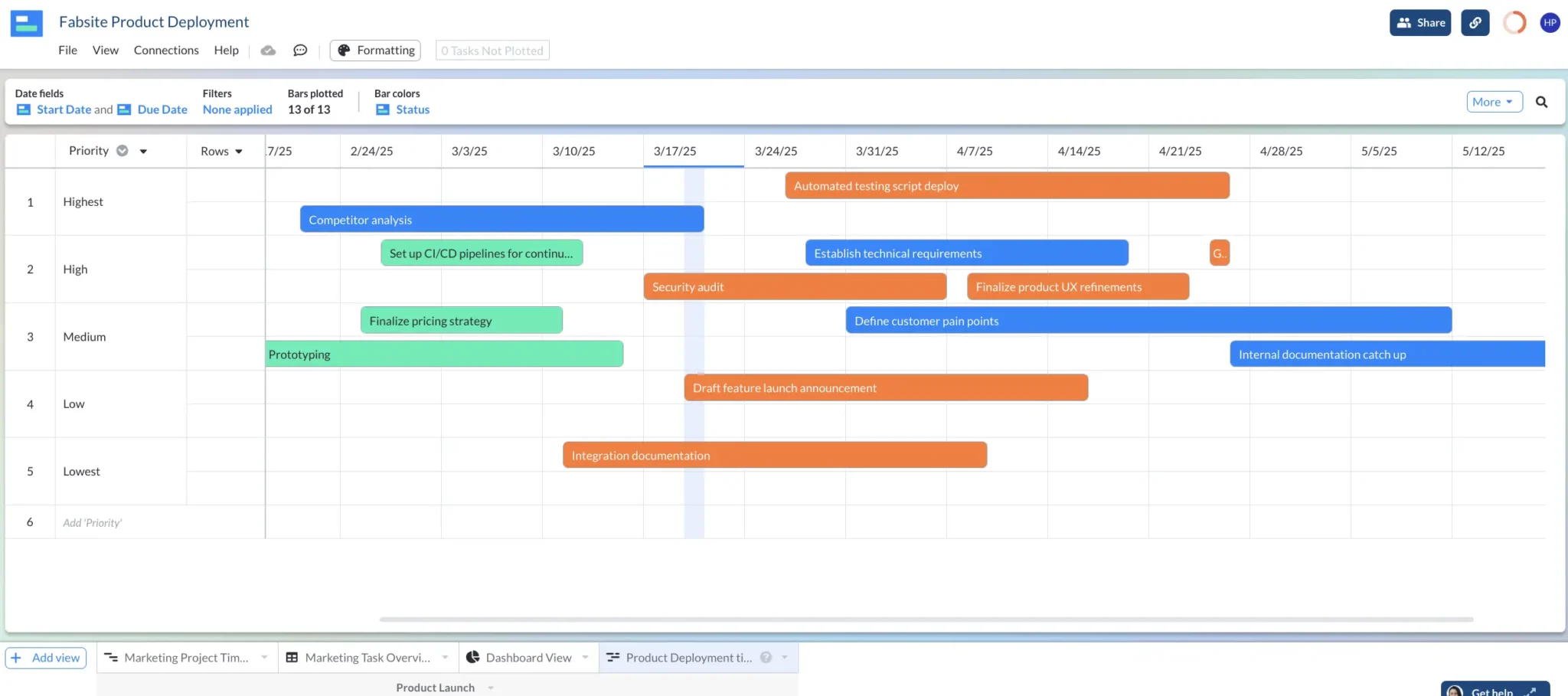The height and width of the screenshot is (696, 1568).
Task: Open the File menu
Action: 67,51
